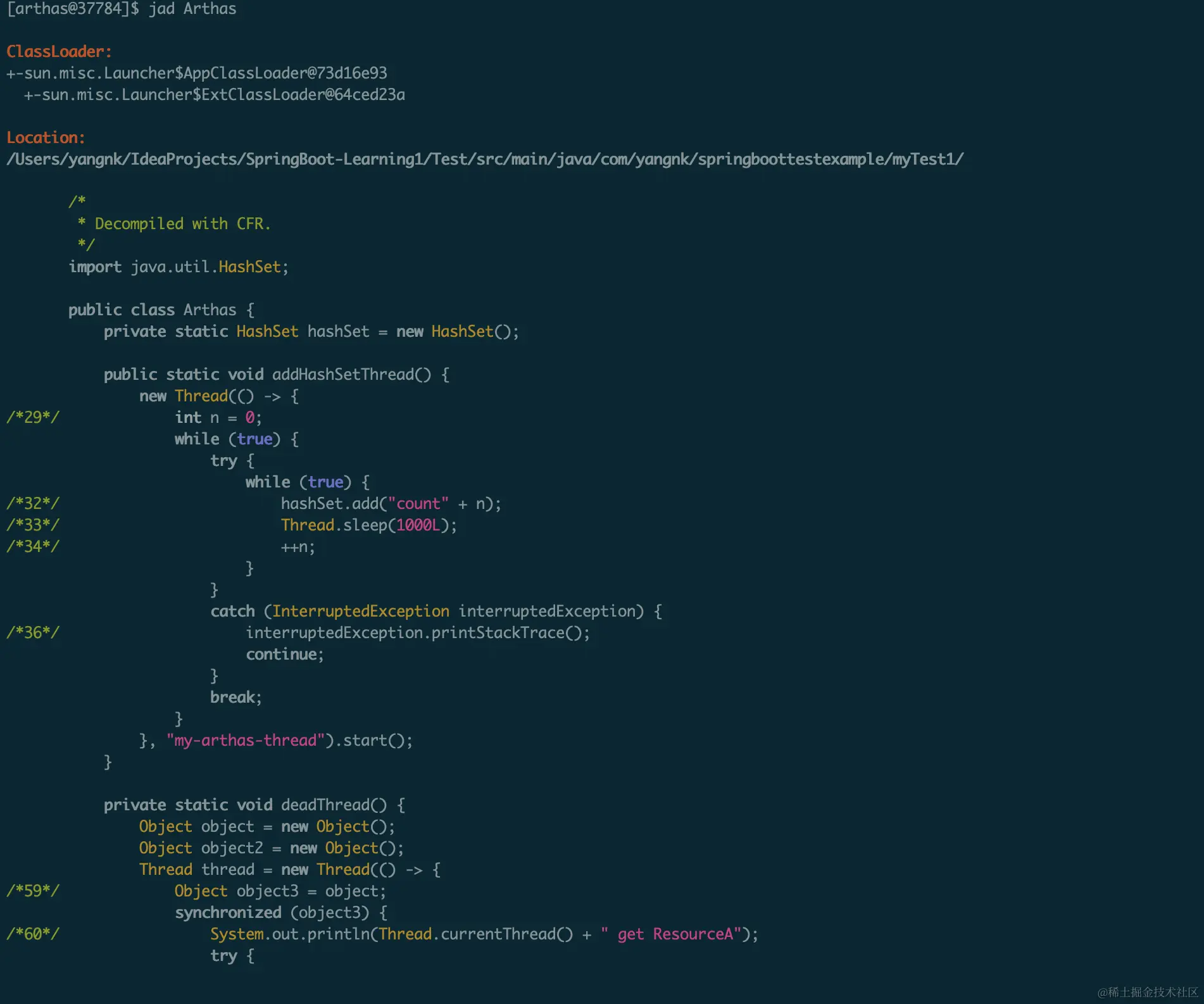Click the line marker /*29*/

(33, 417)
